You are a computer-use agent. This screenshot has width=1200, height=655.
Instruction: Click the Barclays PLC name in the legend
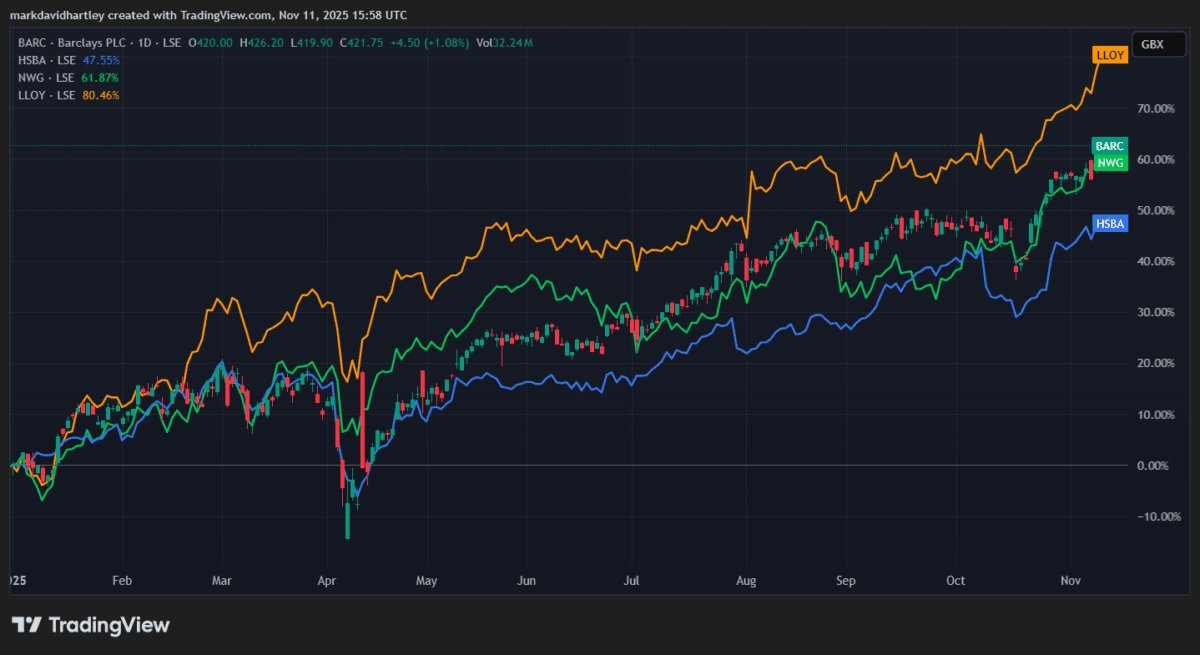[x=93, y=43]
